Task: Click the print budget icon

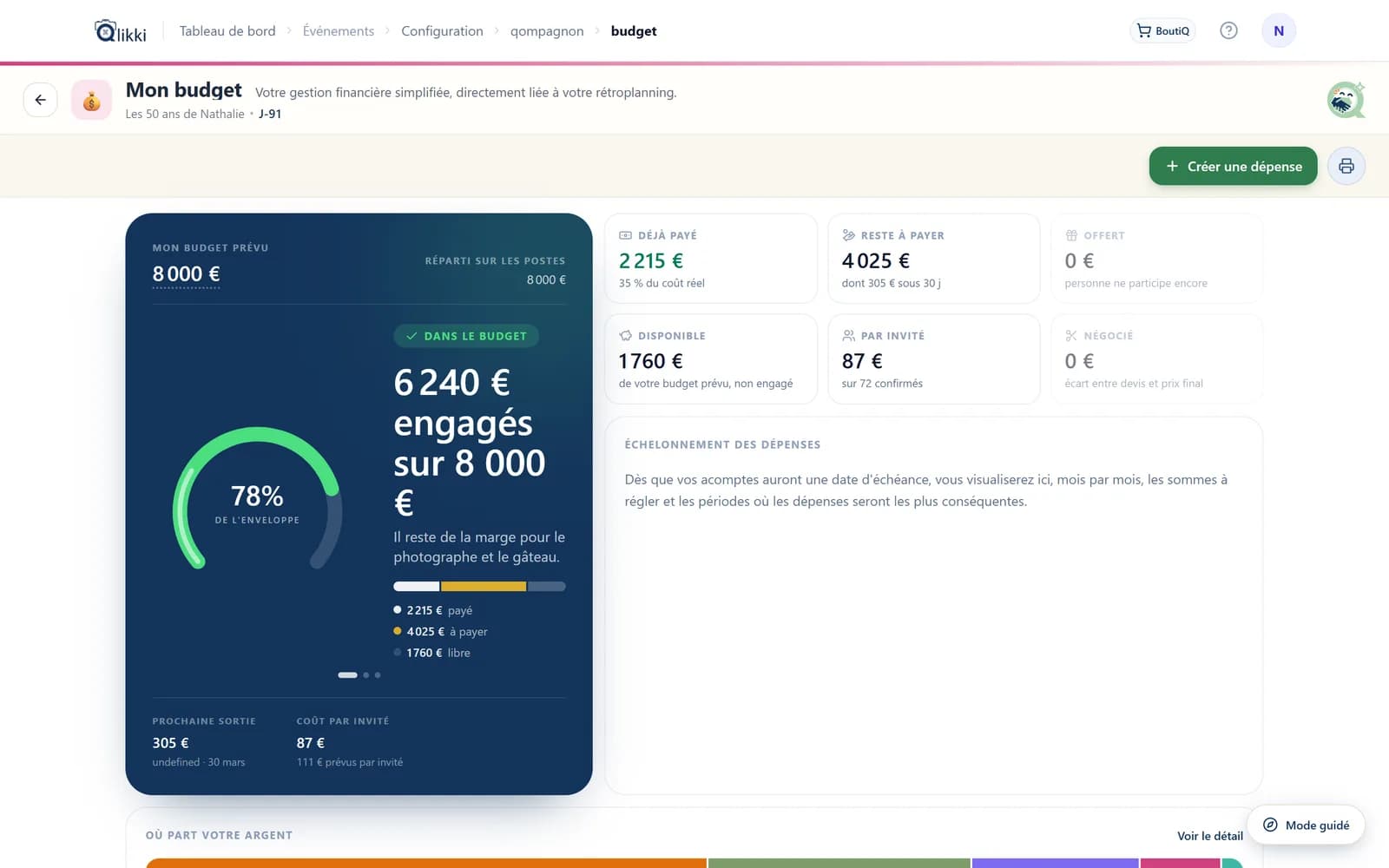Action: [1346, 166]
